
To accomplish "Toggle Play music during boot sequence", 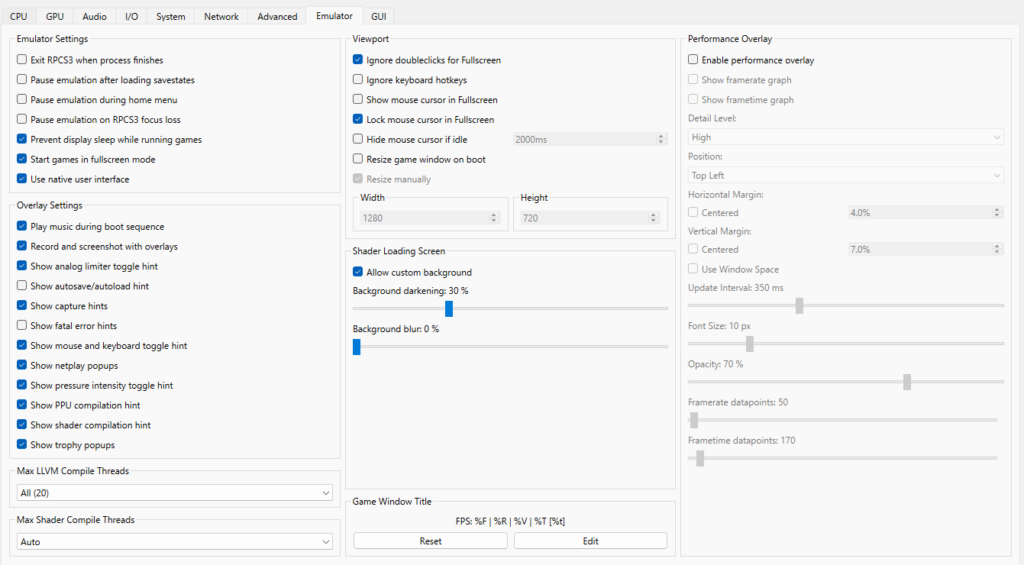I will (23, 227).
